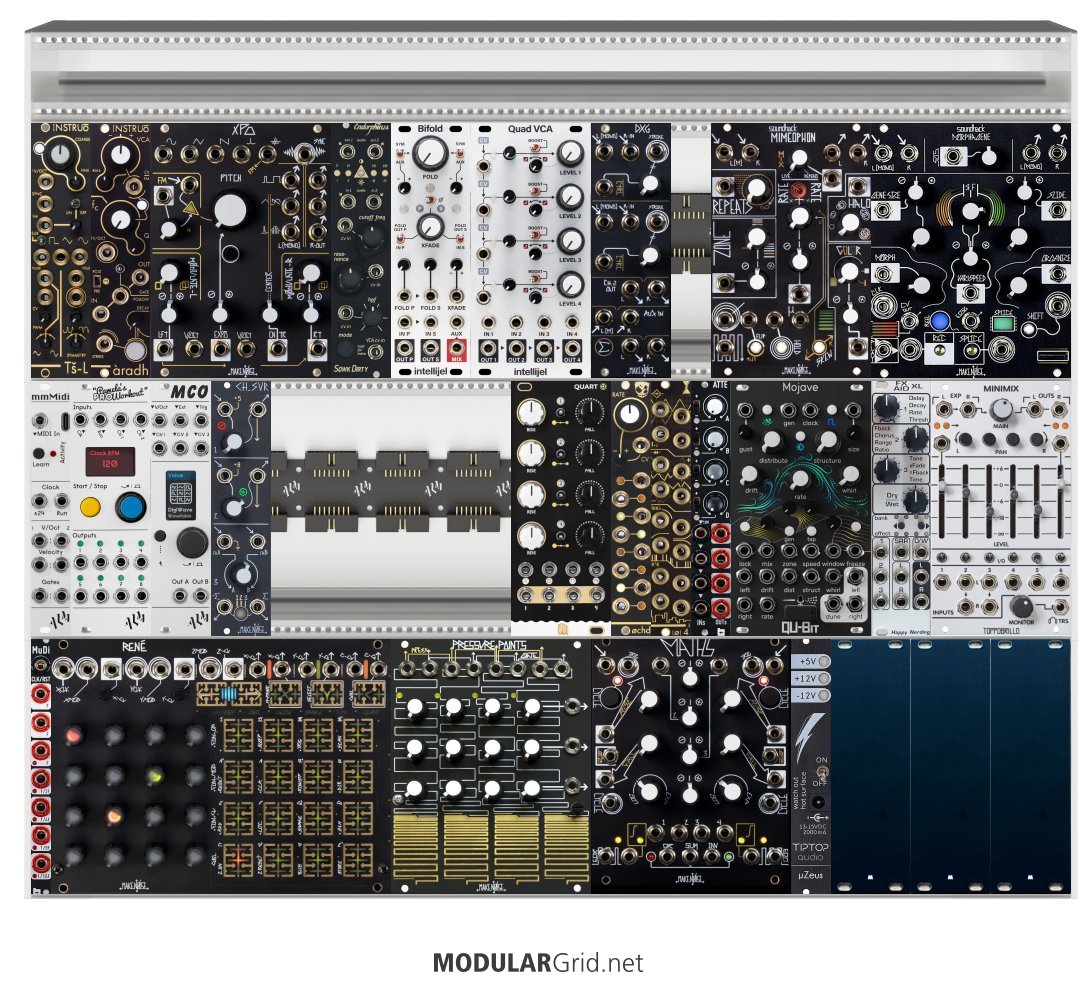
Task: Click the MINIMIX MONITOR knob
Action: (1021, 606)
